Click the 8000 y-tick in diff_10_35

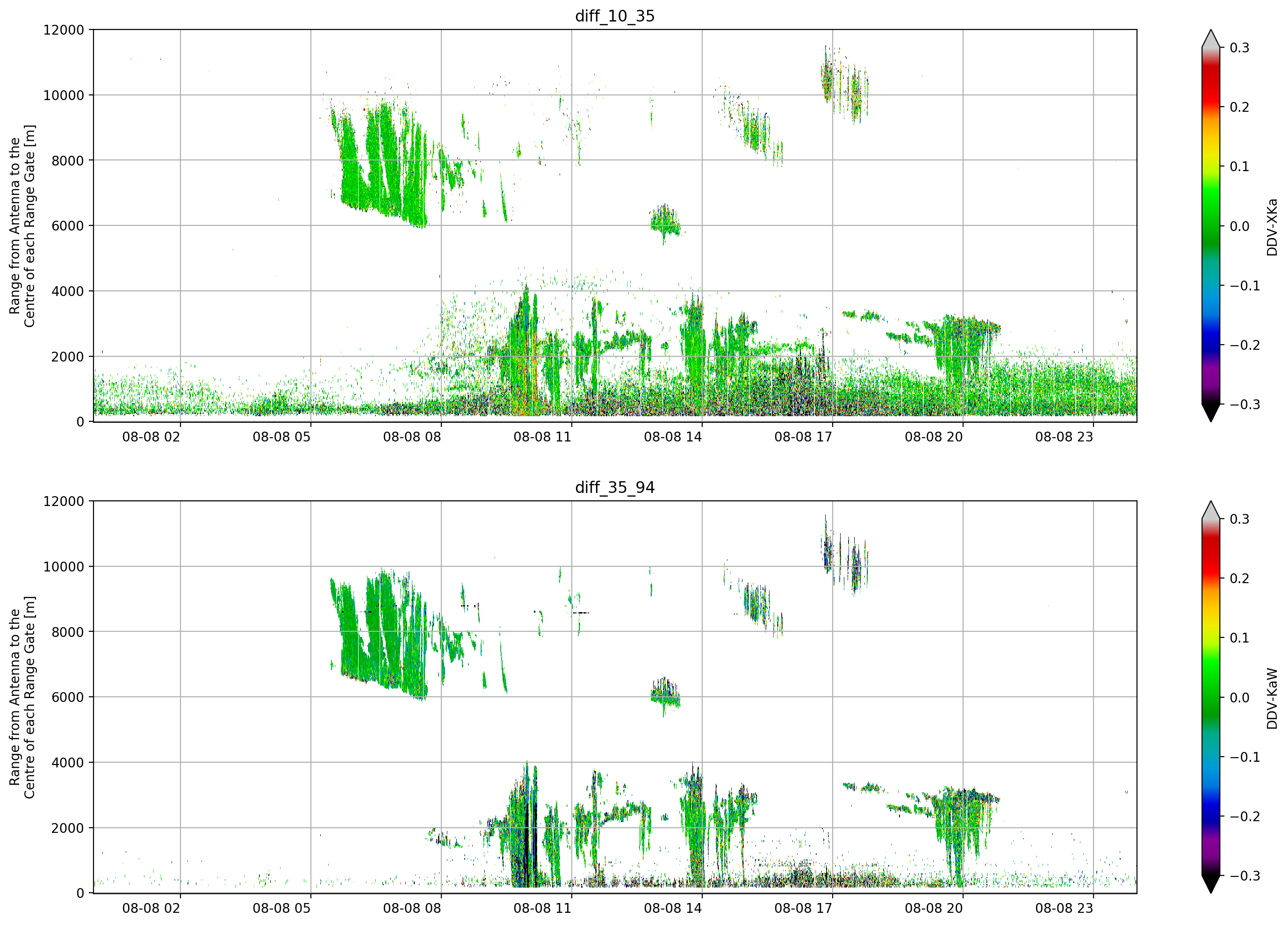coord(68,160)
